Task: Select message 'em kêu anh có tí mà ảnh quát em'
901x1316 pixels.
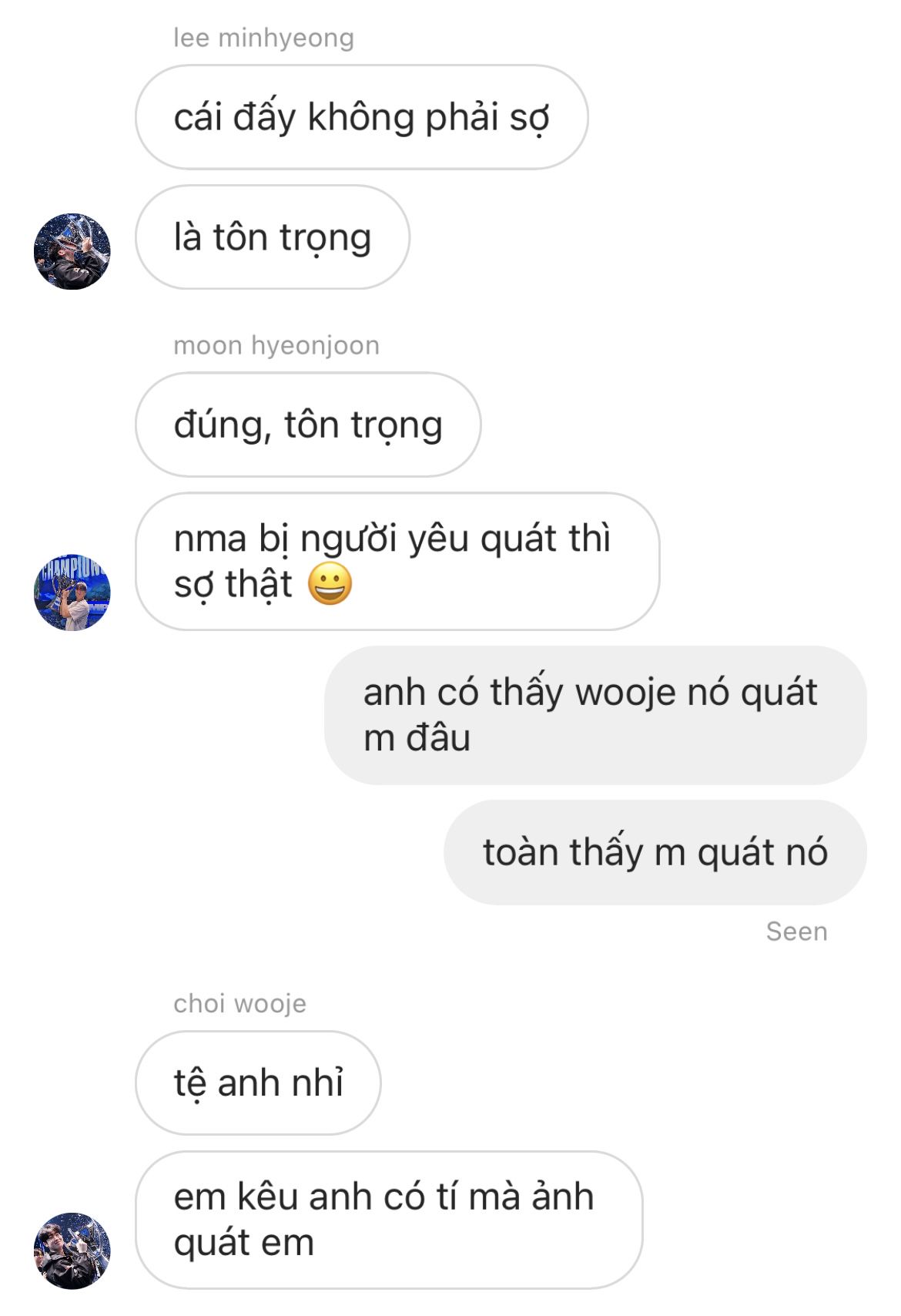Action: pos(389,1220)
